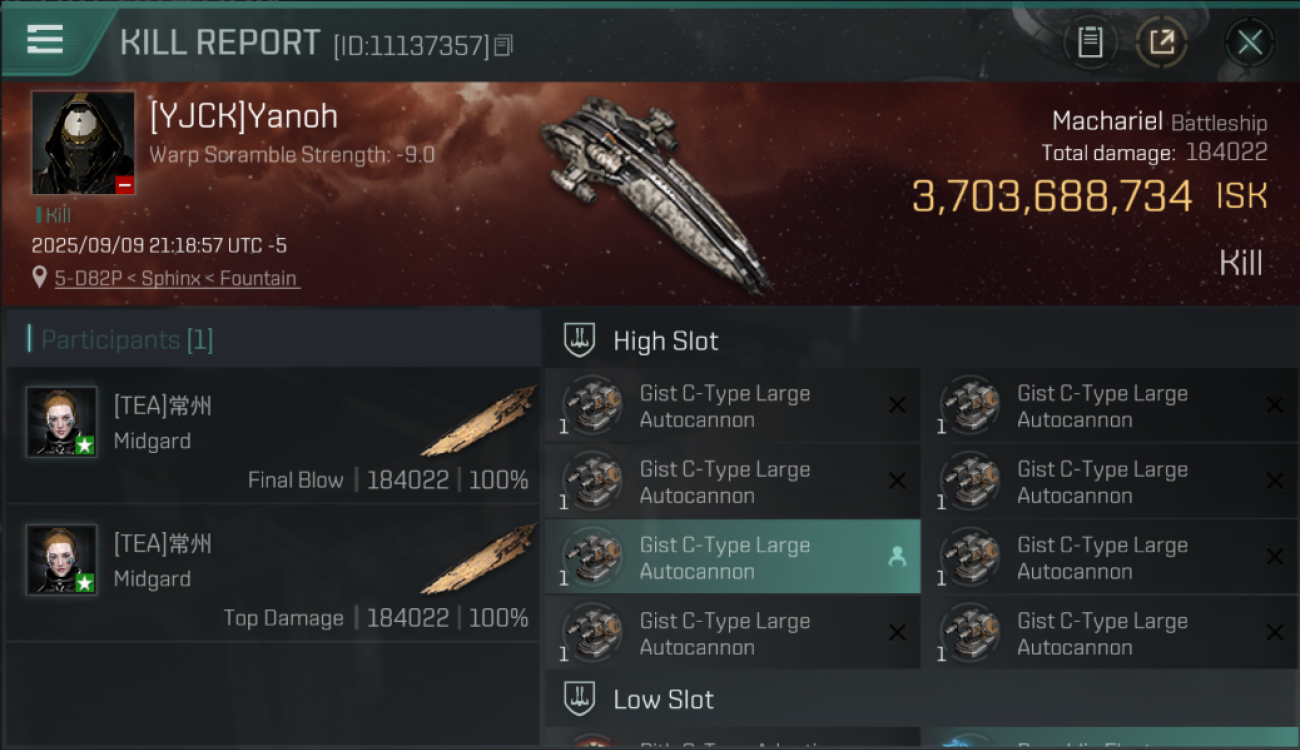Open the Final Blow participant portrait
Screen dimensions: 1300x750
62,421
